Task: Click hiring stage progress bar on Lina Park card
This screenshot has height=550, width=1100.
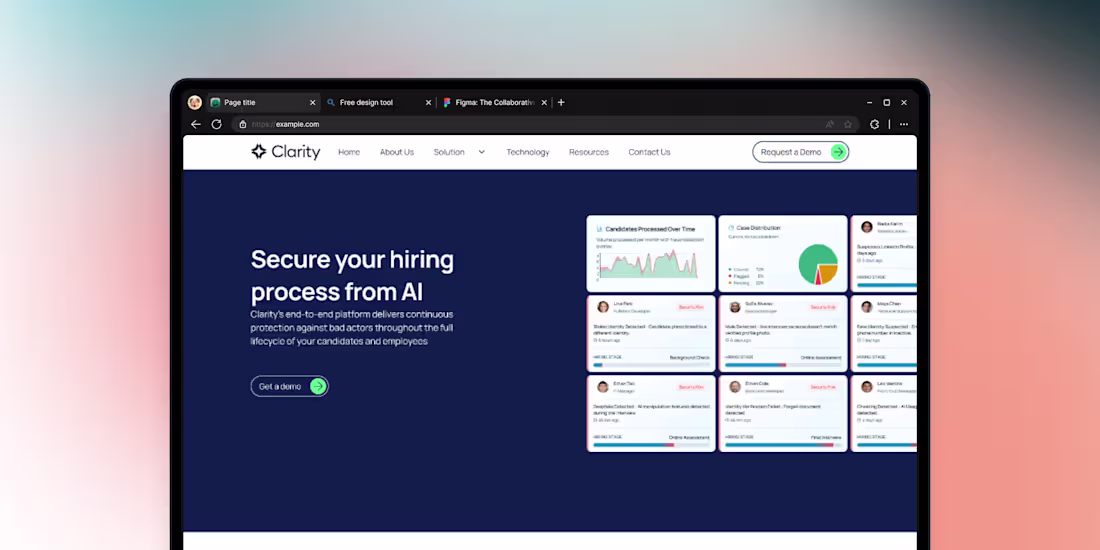Action: (651, 365)
